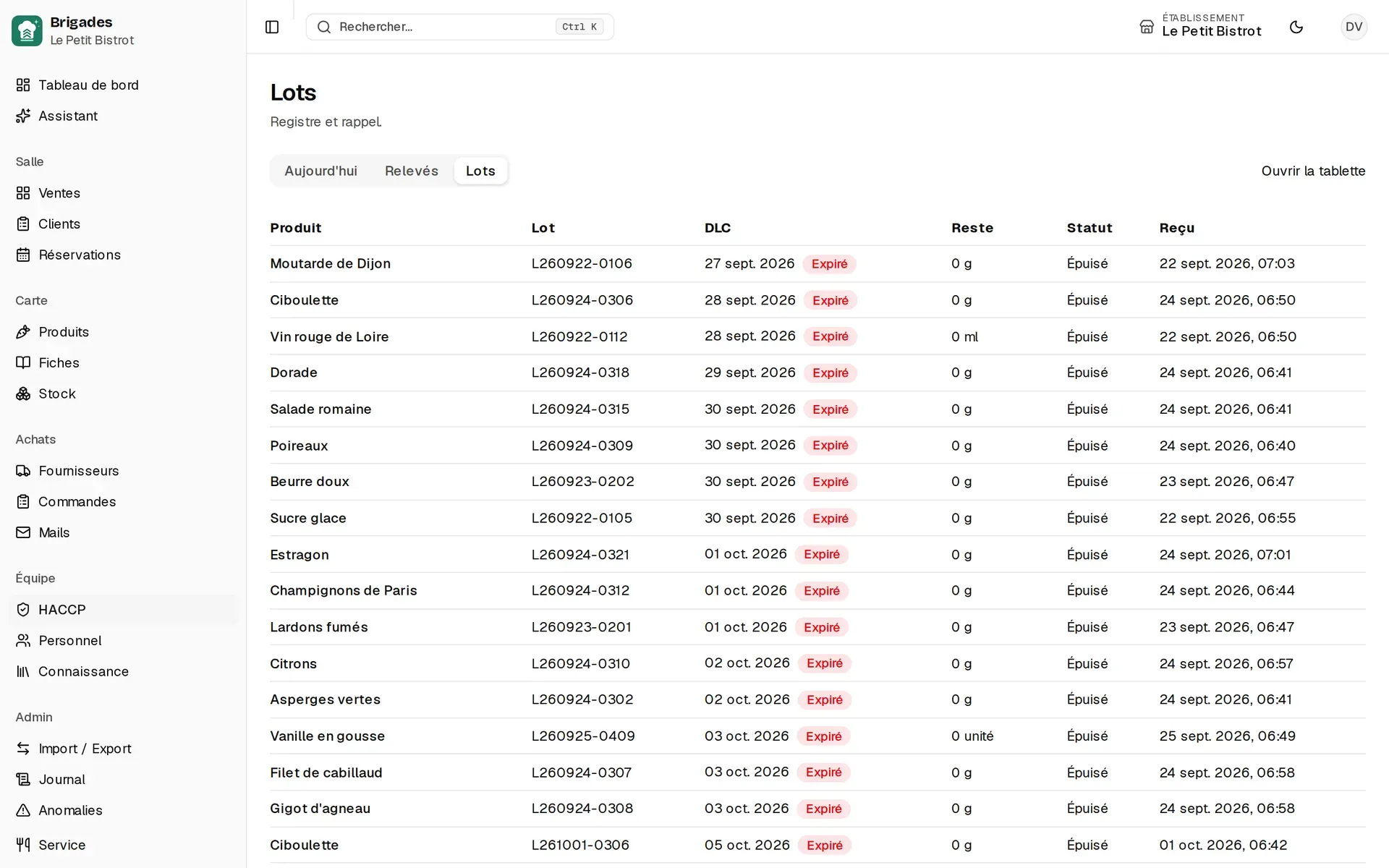
Task: Open the Moutarde de Dijon row
Action: click(x=817, y=263)
